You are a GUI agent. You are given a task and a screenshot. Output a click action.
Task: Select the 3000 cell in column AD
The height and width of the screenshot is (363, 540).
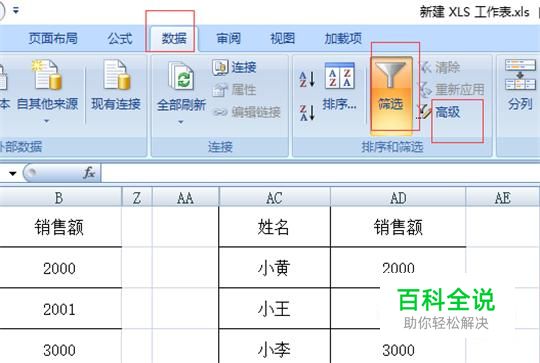398,348
